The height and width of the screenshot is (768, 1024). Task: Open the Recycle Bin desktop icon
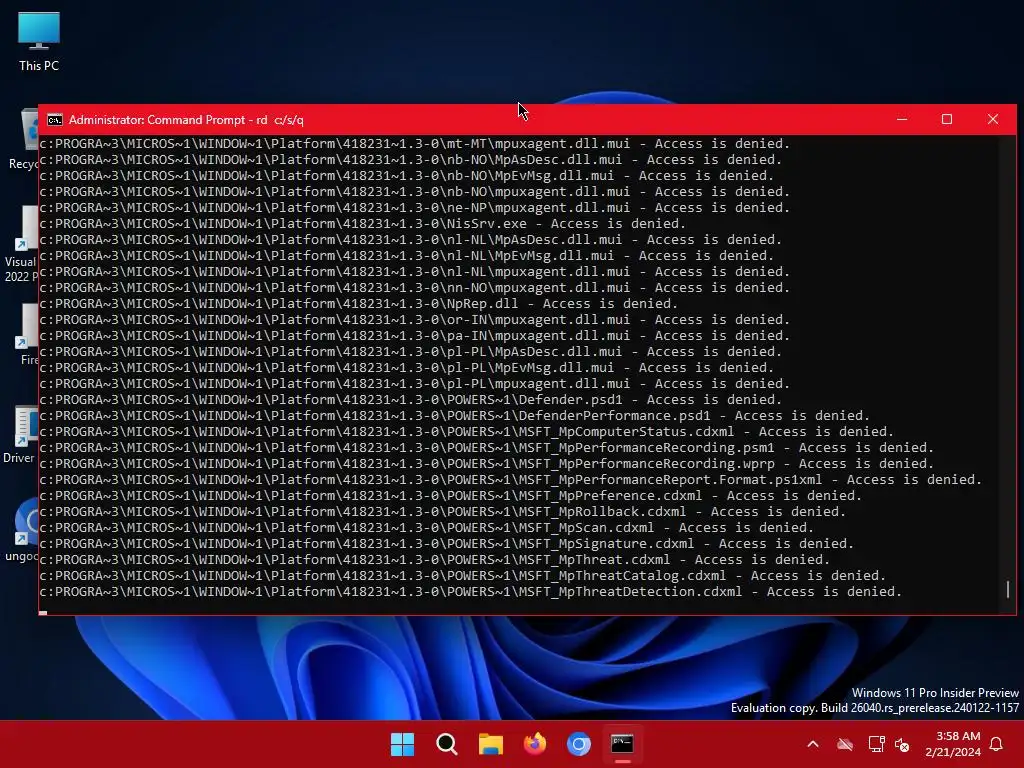[x=26, y=138]
